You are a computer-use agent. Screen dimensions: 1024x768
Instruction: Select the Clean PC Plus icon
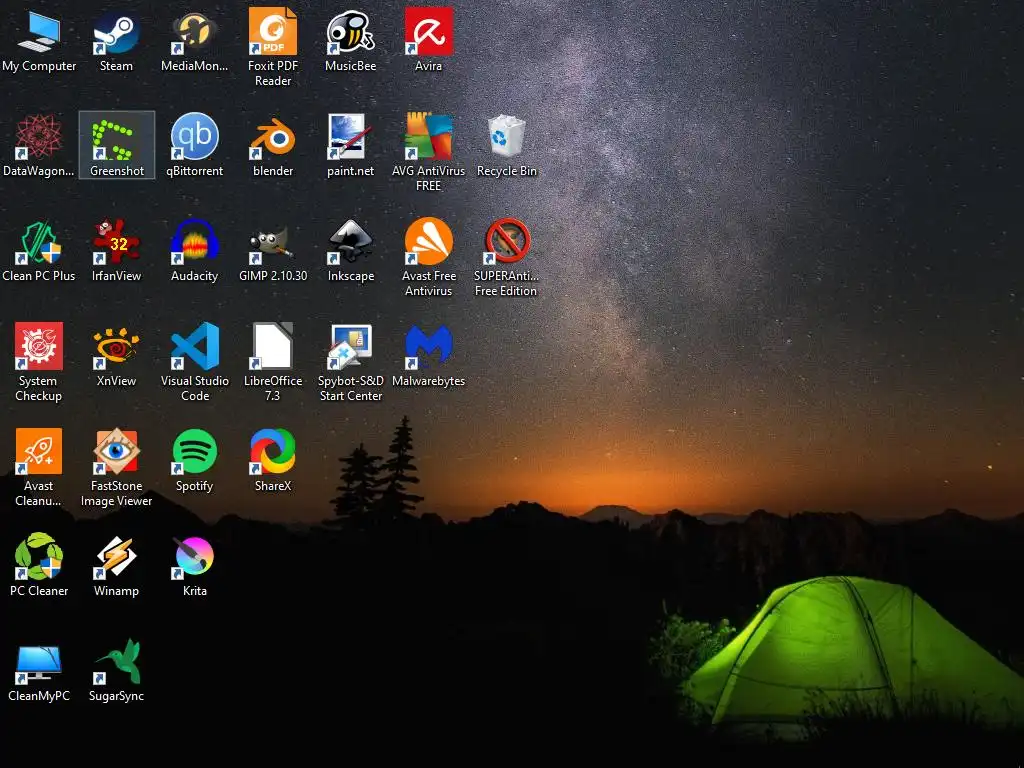coord(39,242)
